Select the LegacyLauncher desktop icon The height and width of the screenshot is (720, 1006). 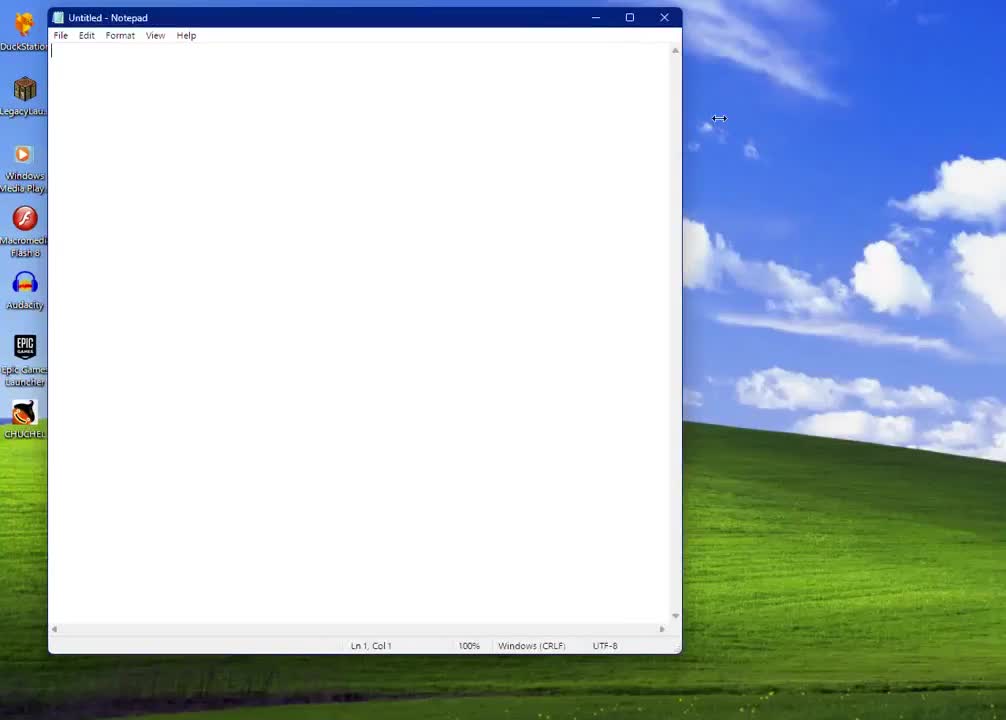[24, 90]
